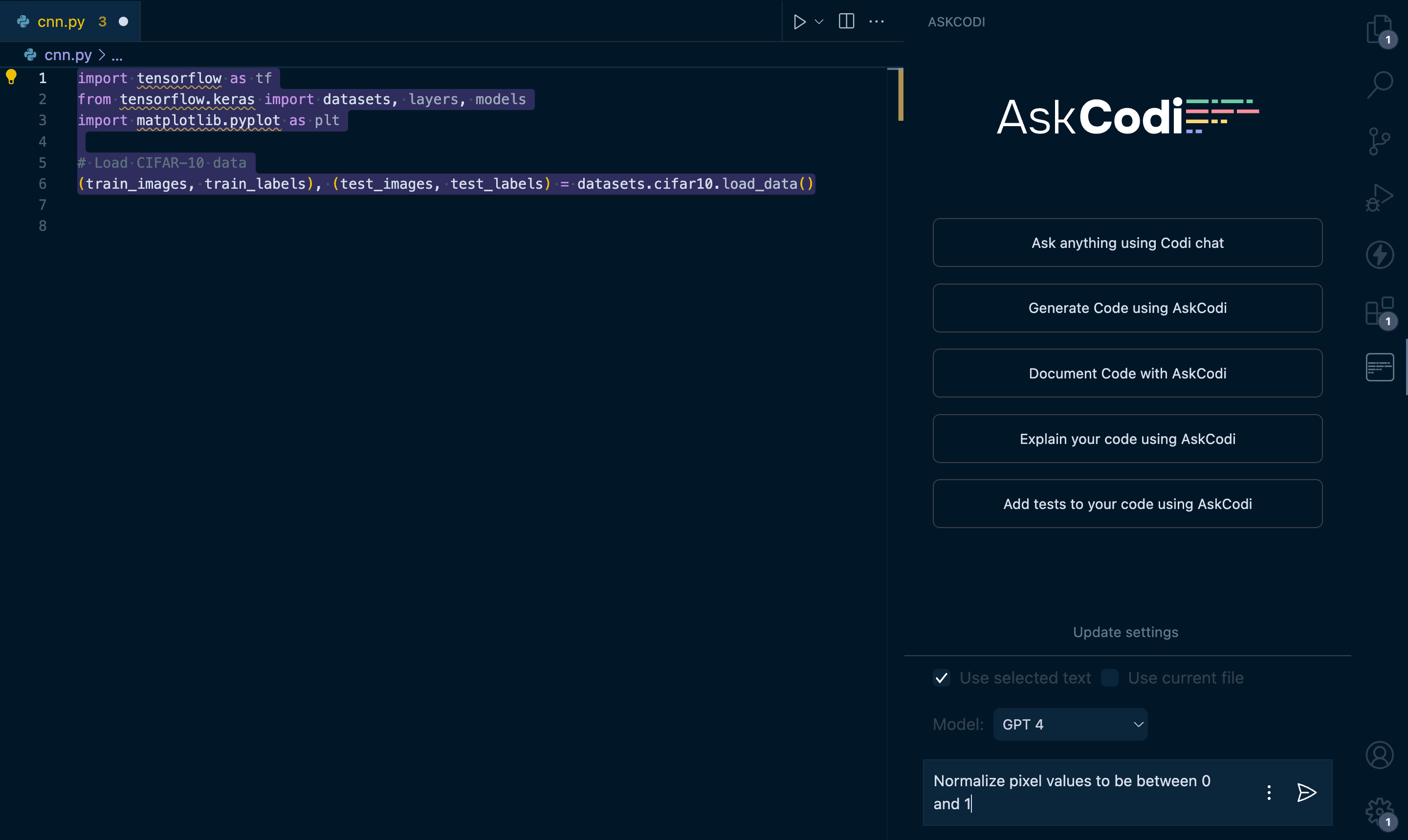
Task: Open the Search magnifier icon
Action: [x=1380, y=85]
